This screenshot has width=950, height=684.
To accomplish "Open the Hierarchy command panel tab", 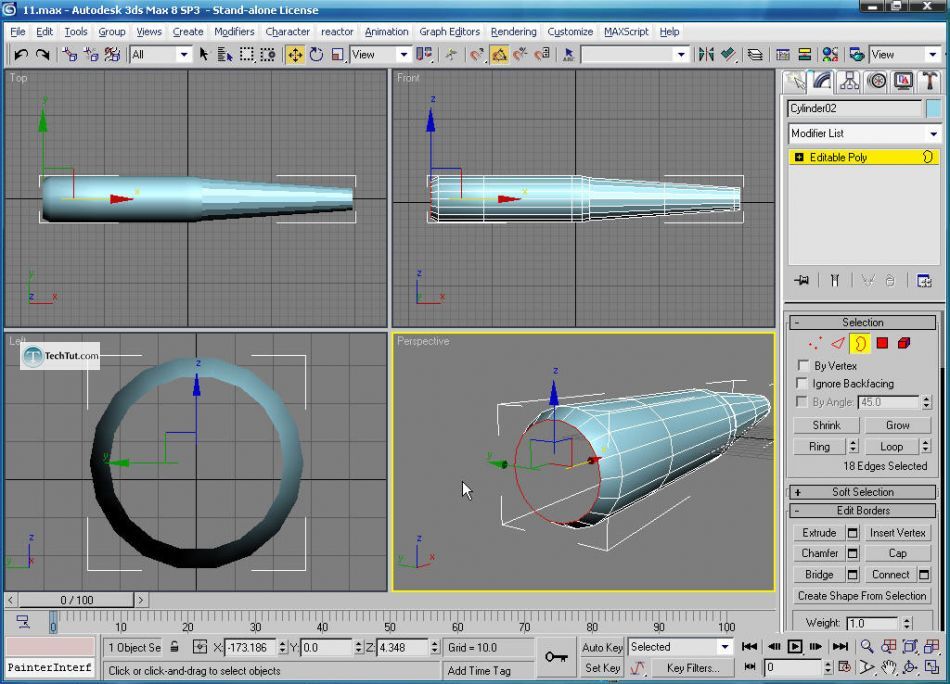I will [849, 81].
